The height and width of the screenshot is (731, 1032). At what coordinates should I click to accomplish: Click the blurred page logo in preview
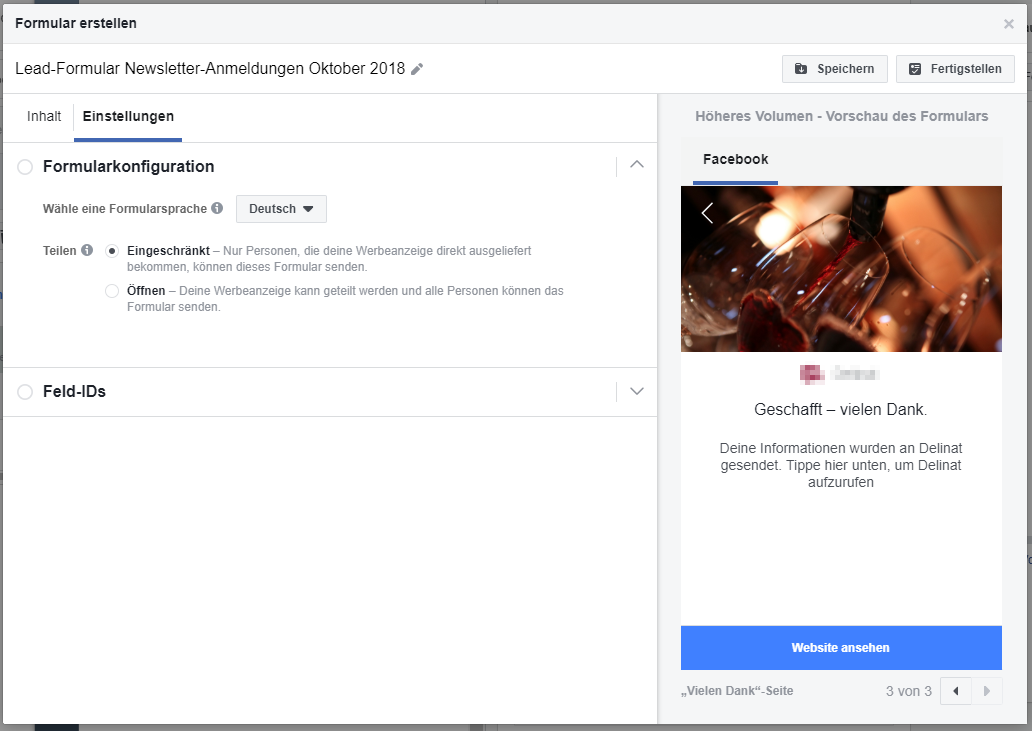point(812,374)
